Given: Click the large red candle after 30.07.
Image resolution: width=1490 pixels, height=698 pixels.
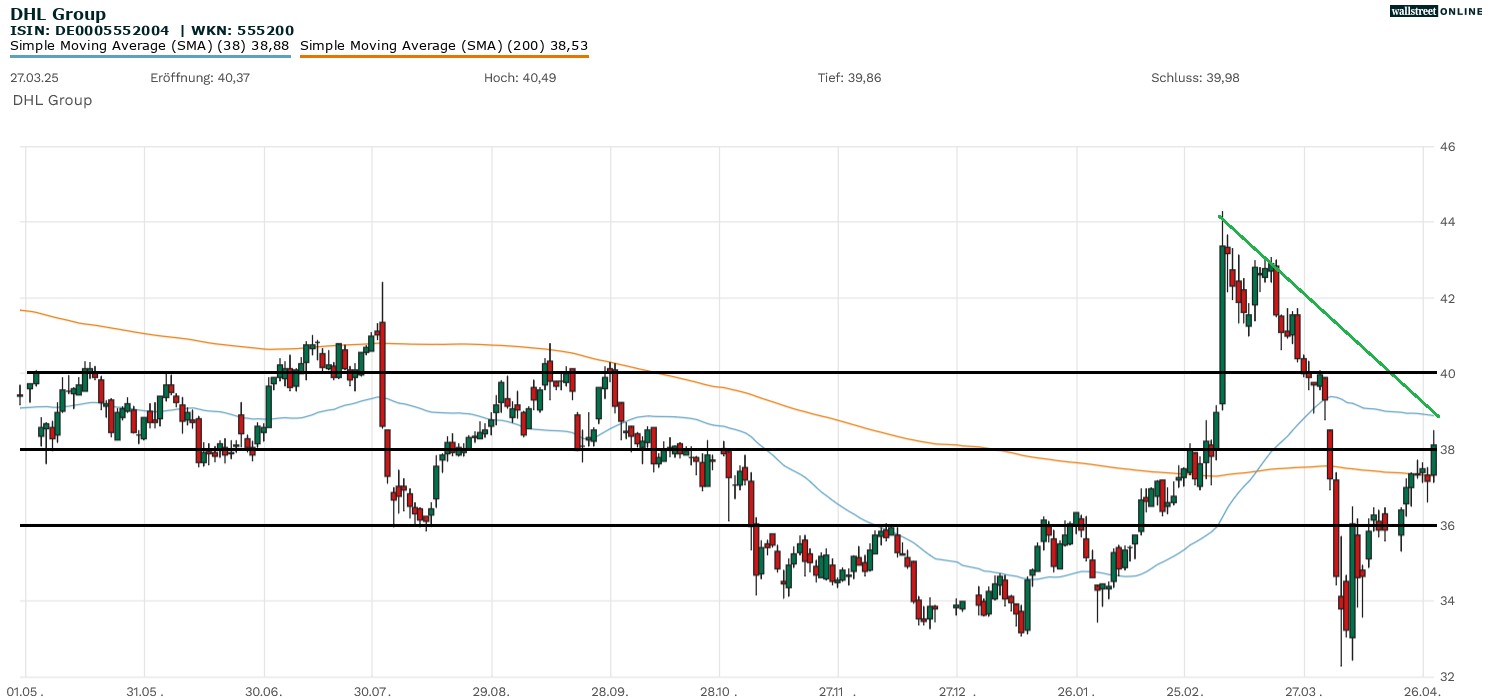Looking at the screenshot, I should coord(381,372).
